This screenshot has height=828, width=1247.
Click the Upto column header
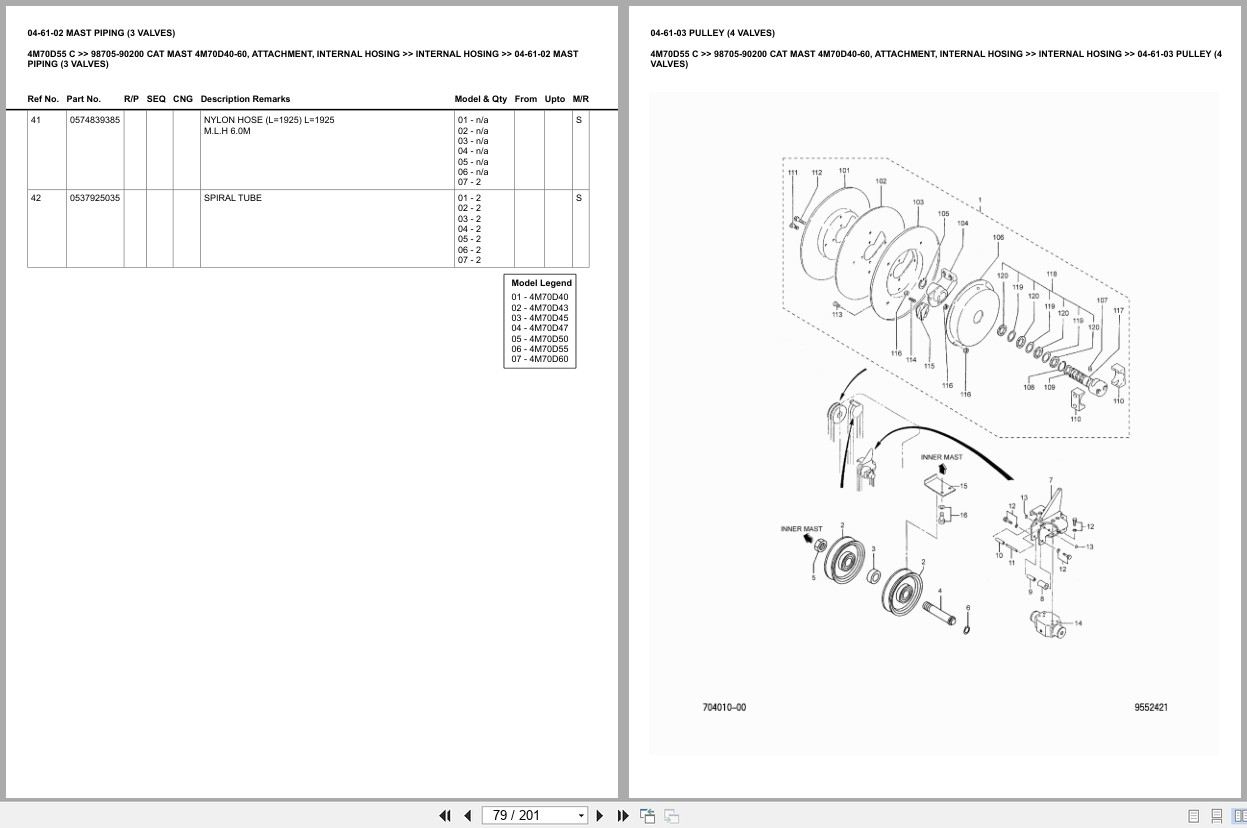[555, 99]
